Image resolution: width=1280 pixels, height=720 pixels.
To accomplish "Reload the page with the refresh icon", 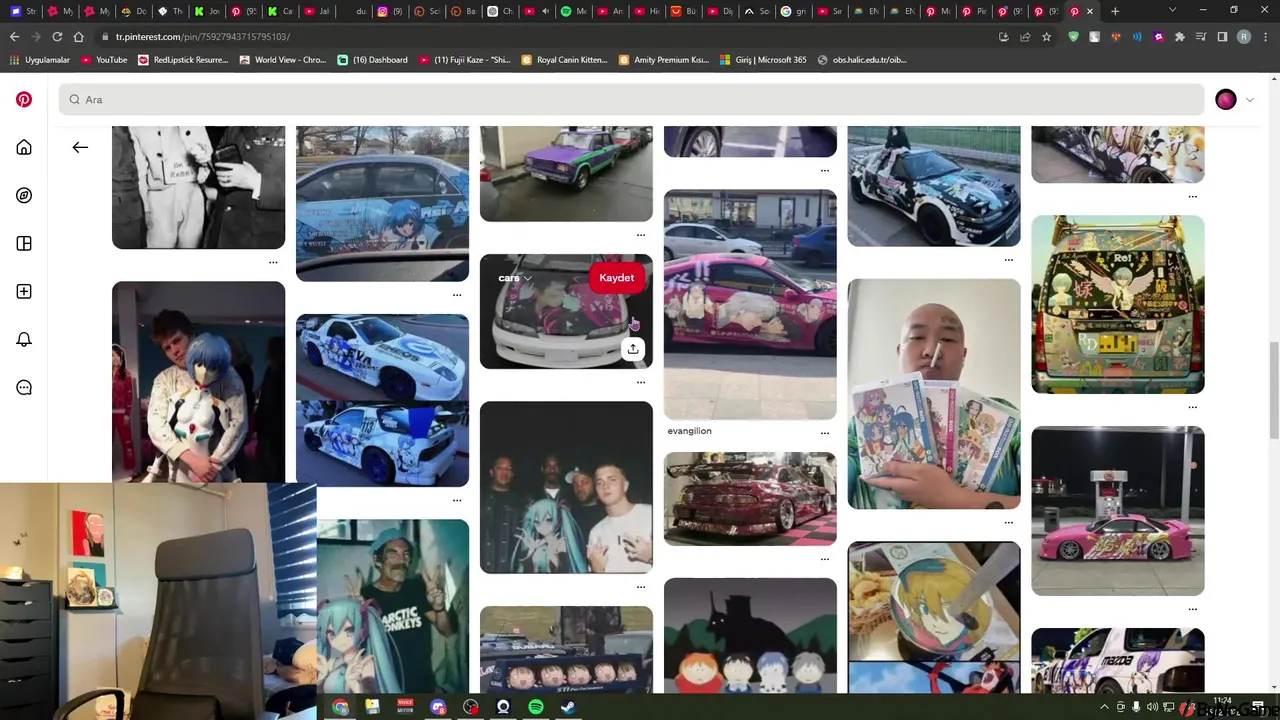I will click(x=57, y=36).
